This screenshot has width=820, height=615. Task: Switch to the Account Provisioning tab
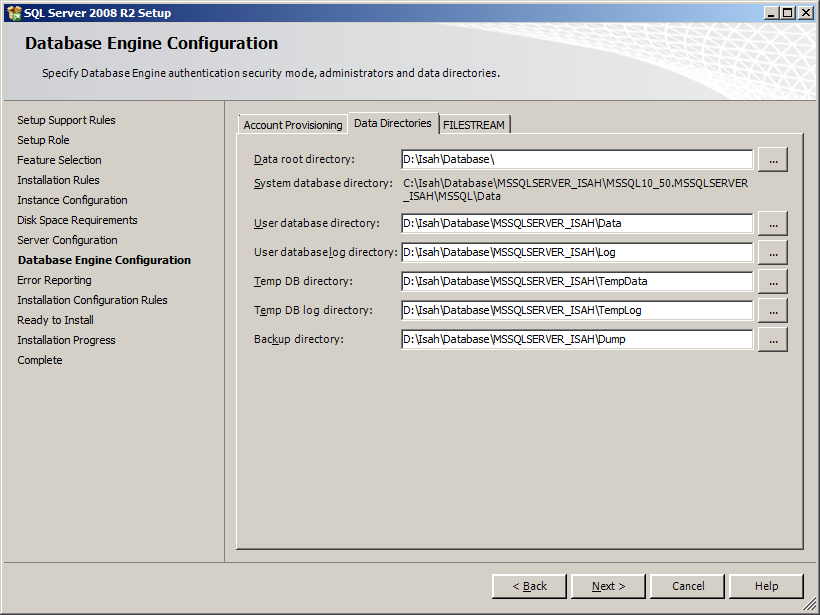(291, 124)
